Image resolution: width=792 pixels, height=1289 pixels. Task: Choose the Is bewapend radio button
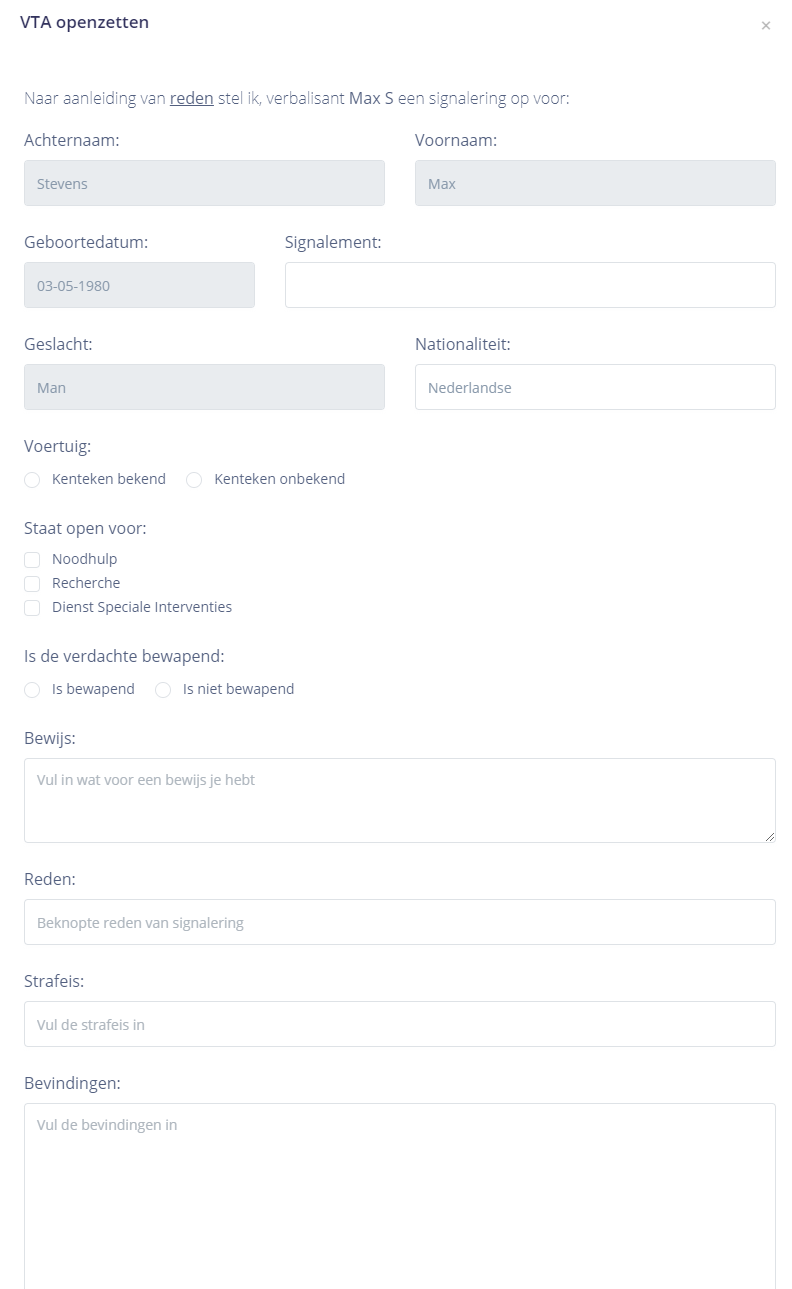coord(32,690)
